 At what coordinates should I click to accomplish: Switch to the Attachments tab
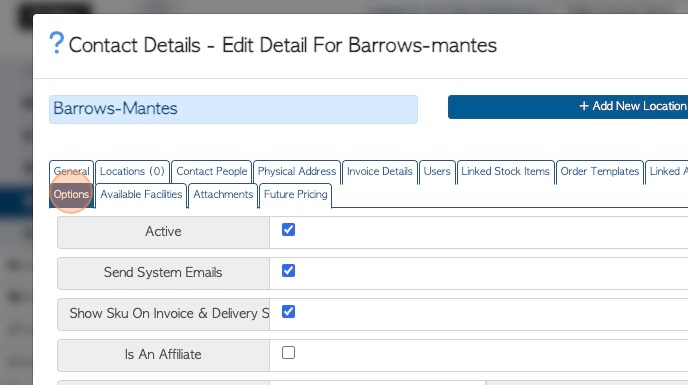pyautogui.click(x=223, y=195)
